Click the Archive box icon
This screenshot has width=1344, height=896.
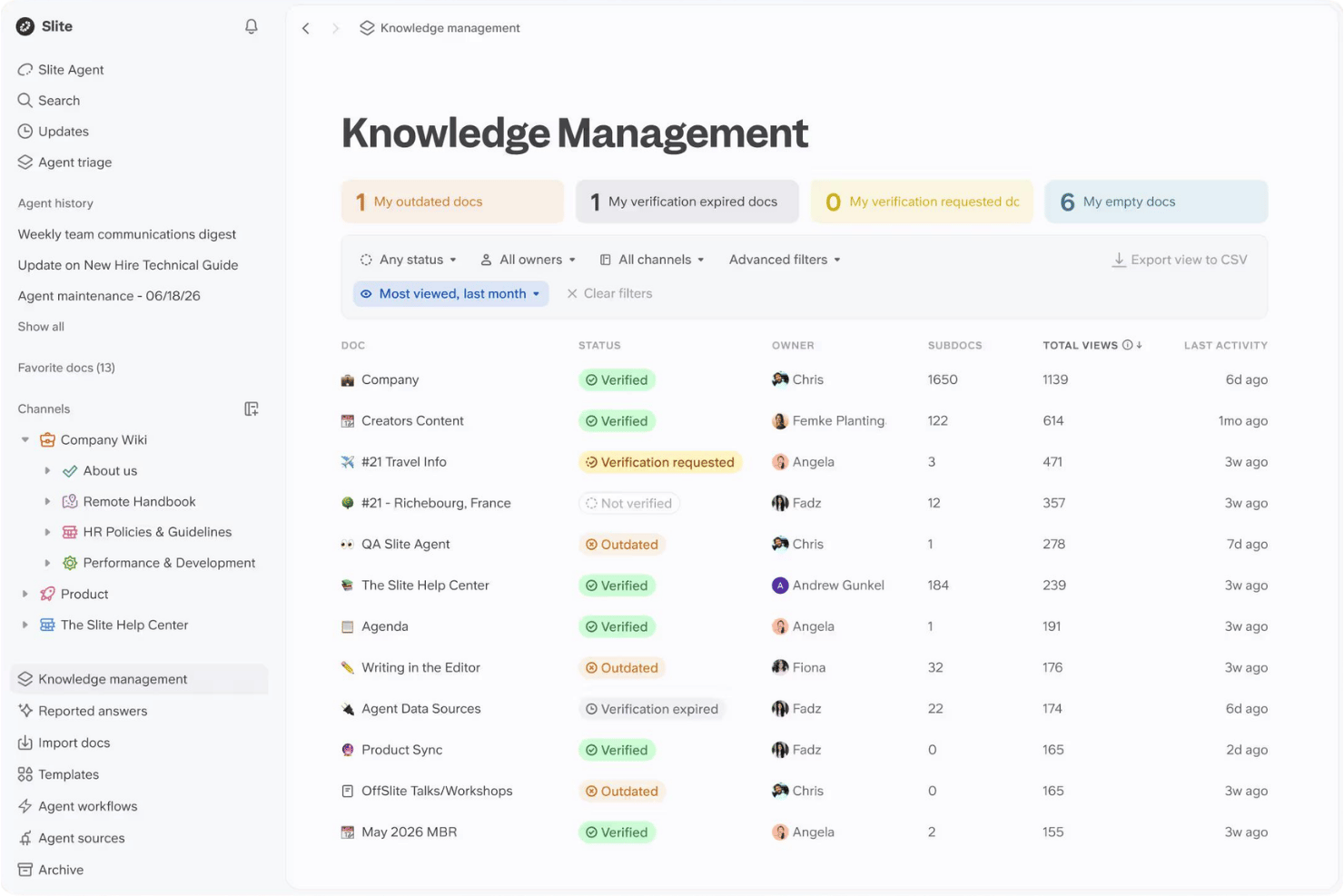pyautogui.click(x=25, y=870)
